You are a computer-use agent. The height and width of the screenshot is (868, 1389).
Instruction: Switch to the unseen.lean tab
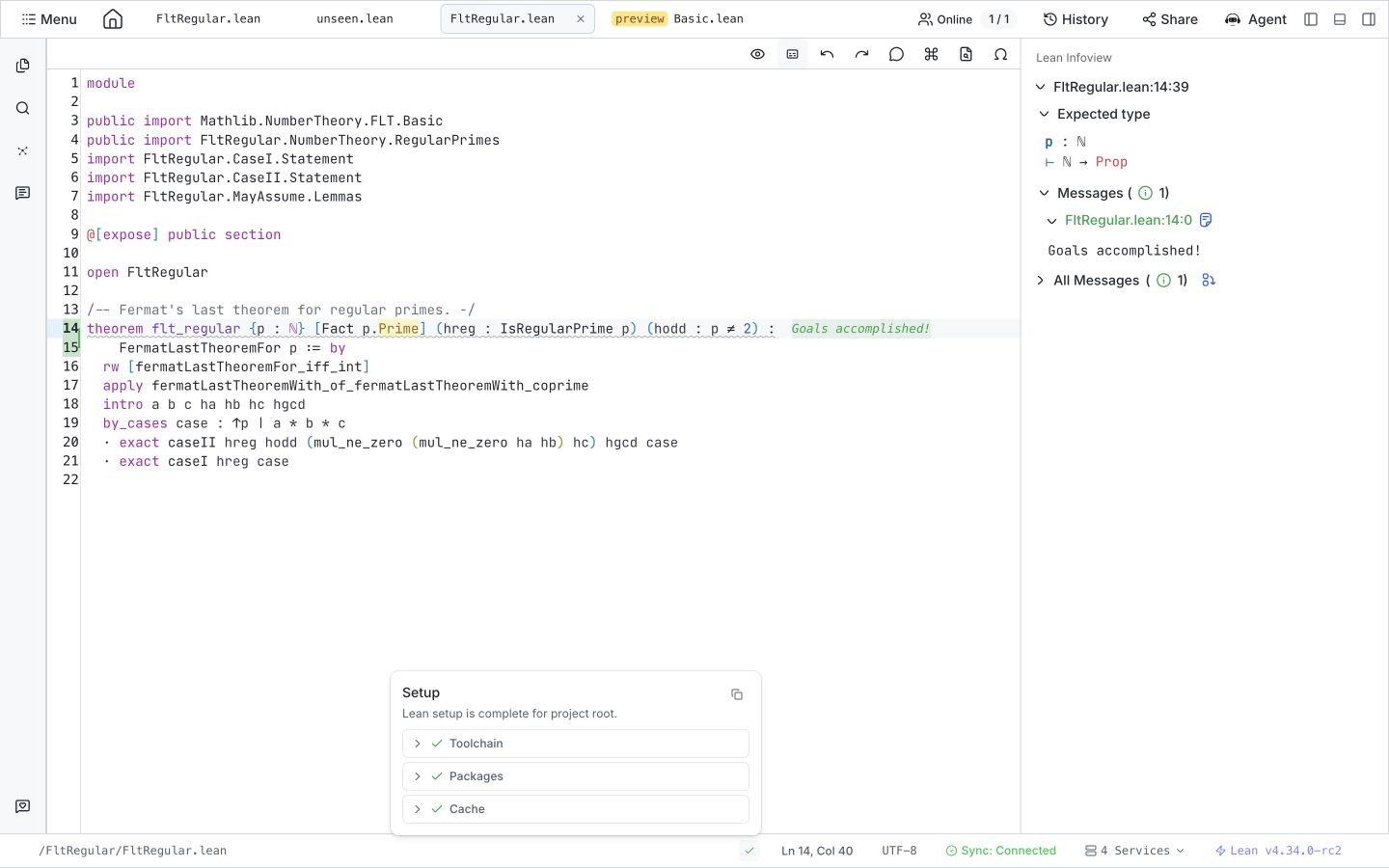click(355, 19)
